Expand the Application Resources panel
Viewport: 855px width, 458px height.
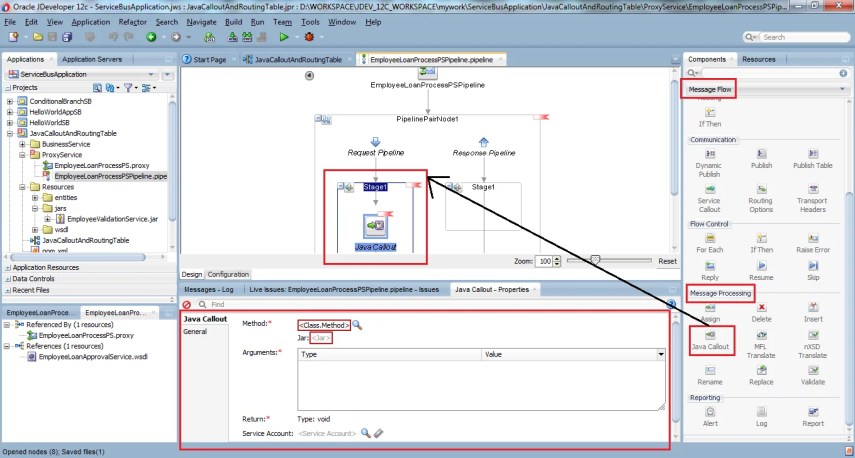click(x=8, y=268)
